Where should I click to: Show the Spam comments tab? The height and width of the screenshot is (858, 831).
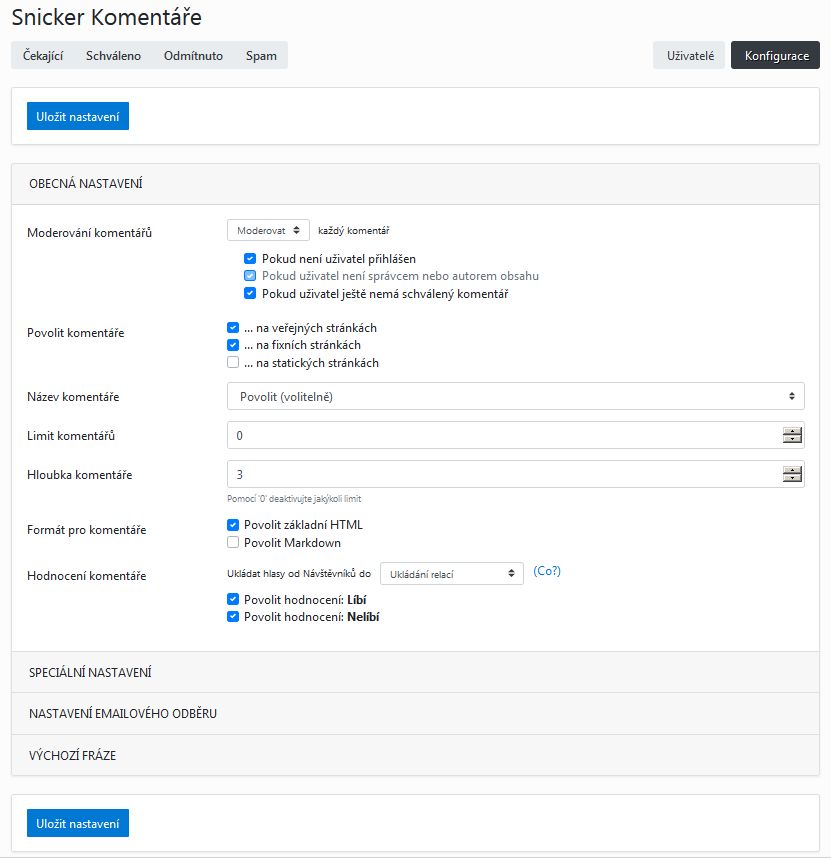click(x=261, y=56)
